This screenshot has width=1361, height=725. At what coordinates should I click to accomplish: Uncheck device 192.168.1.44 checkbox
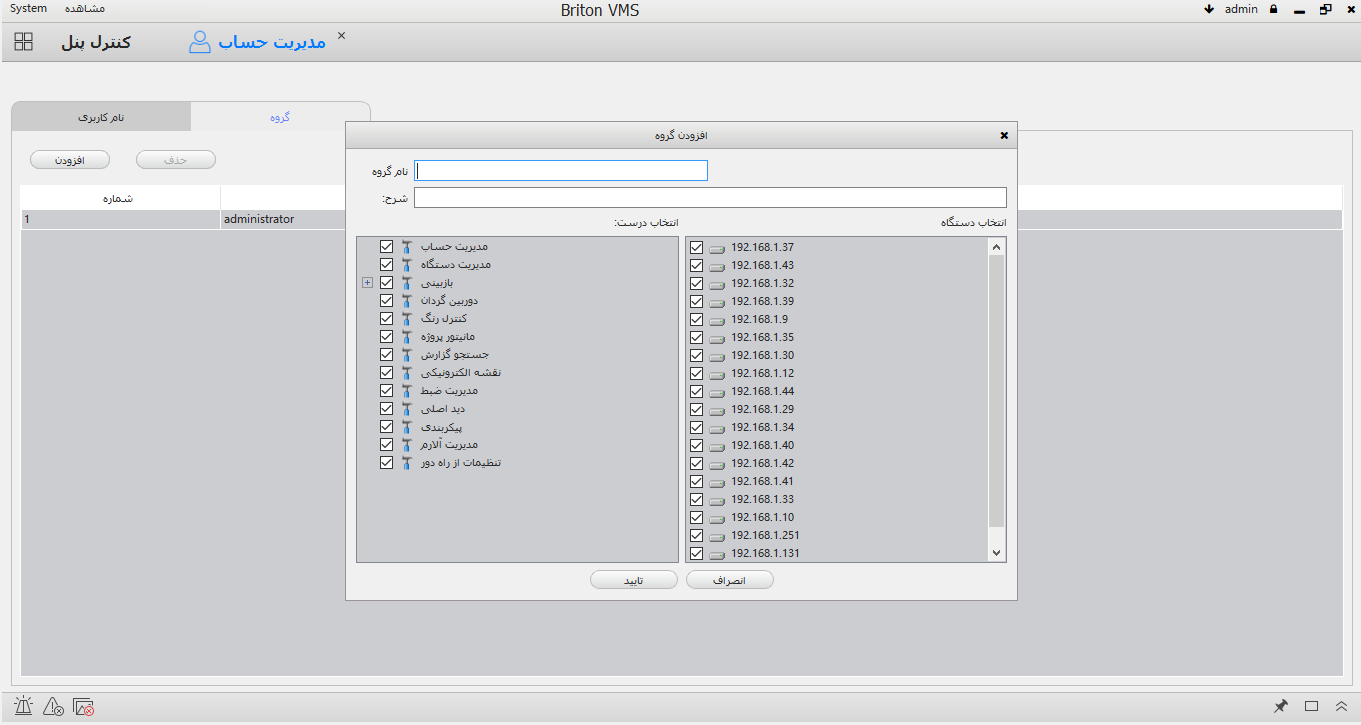coord(697,391)
